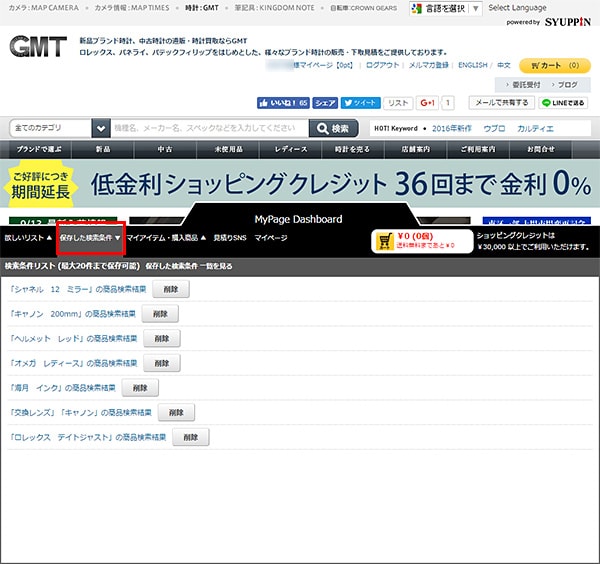Open ヘルメット レッド search results link
Viewport: 600px width, 564px height.
[x=73, y=339]
